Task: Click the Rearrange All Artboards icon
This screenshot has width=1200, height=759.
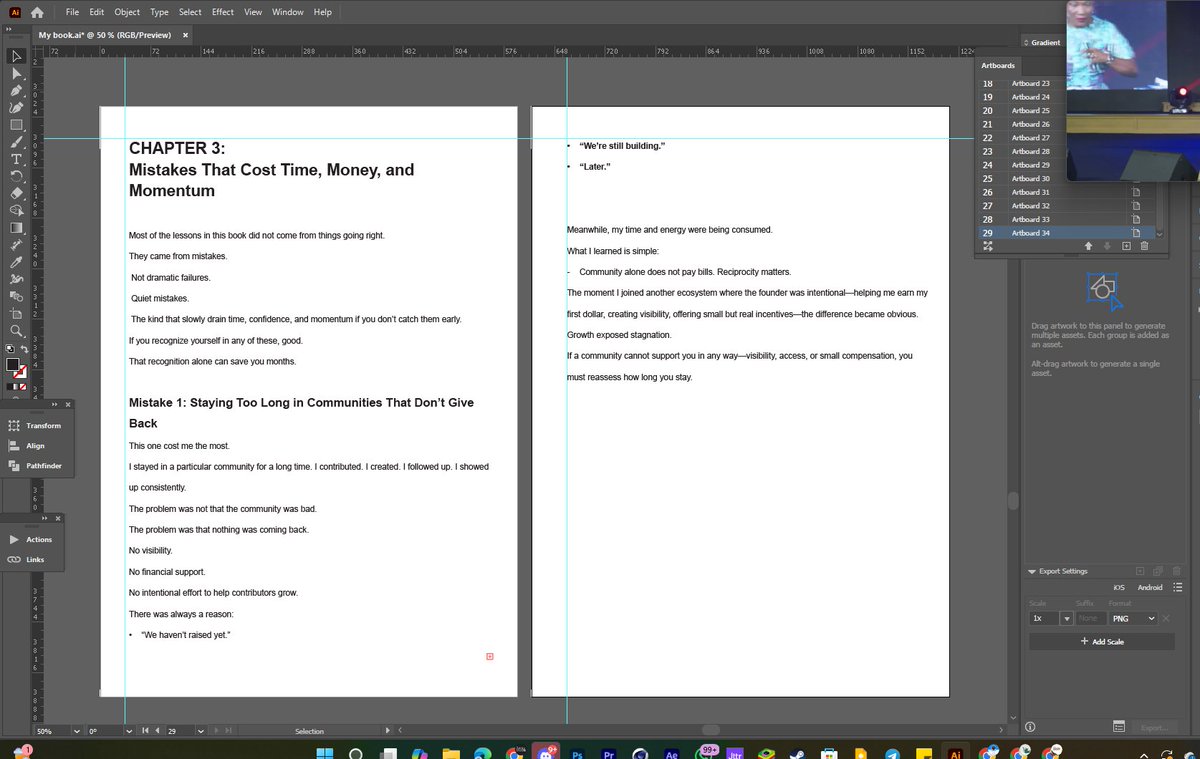Action: pos(988,246)
